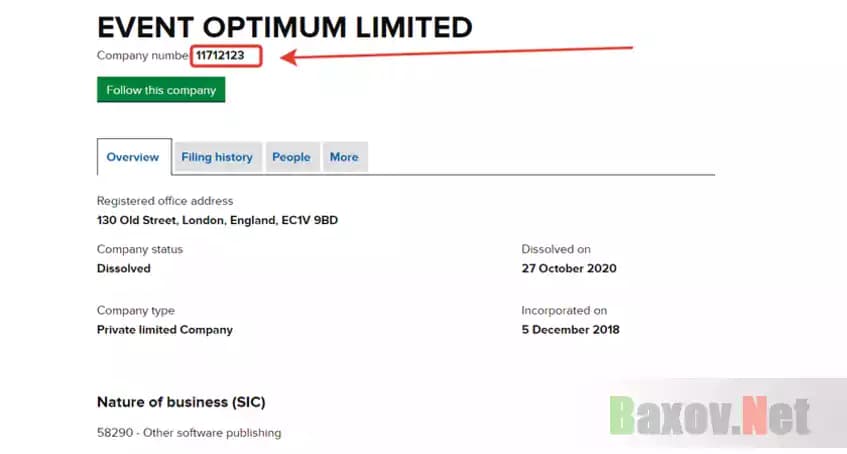Viewport: 847px width, 454px height.
Task: Click the Company status label
Action: (140, 249)
